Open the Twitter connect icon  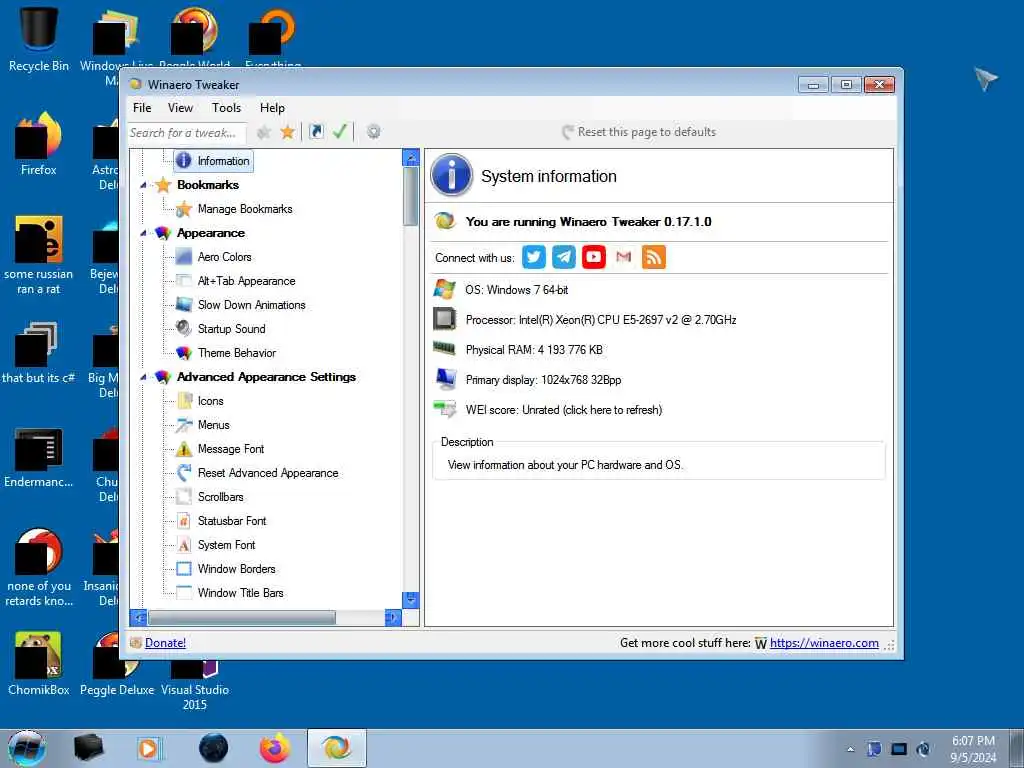point(534,257)
